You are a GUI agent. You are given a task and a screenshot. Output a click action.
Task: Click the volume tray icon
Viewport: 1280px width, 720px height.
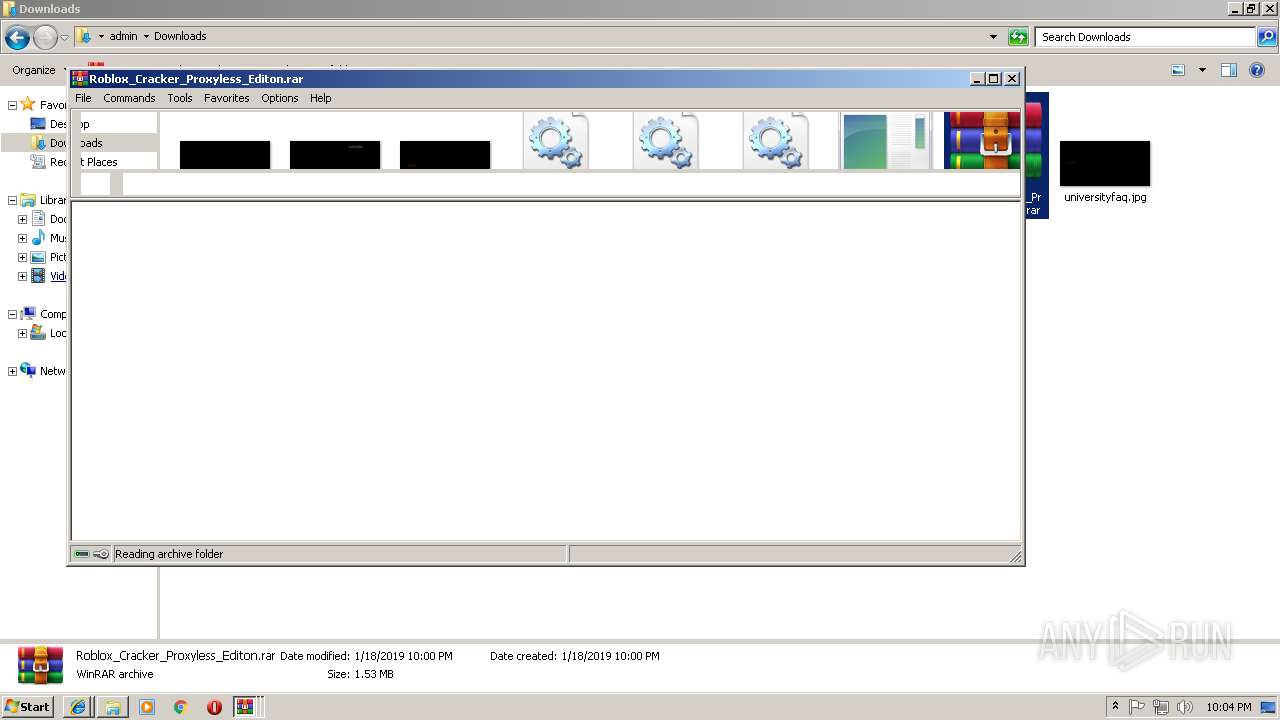coord(1186,707)
